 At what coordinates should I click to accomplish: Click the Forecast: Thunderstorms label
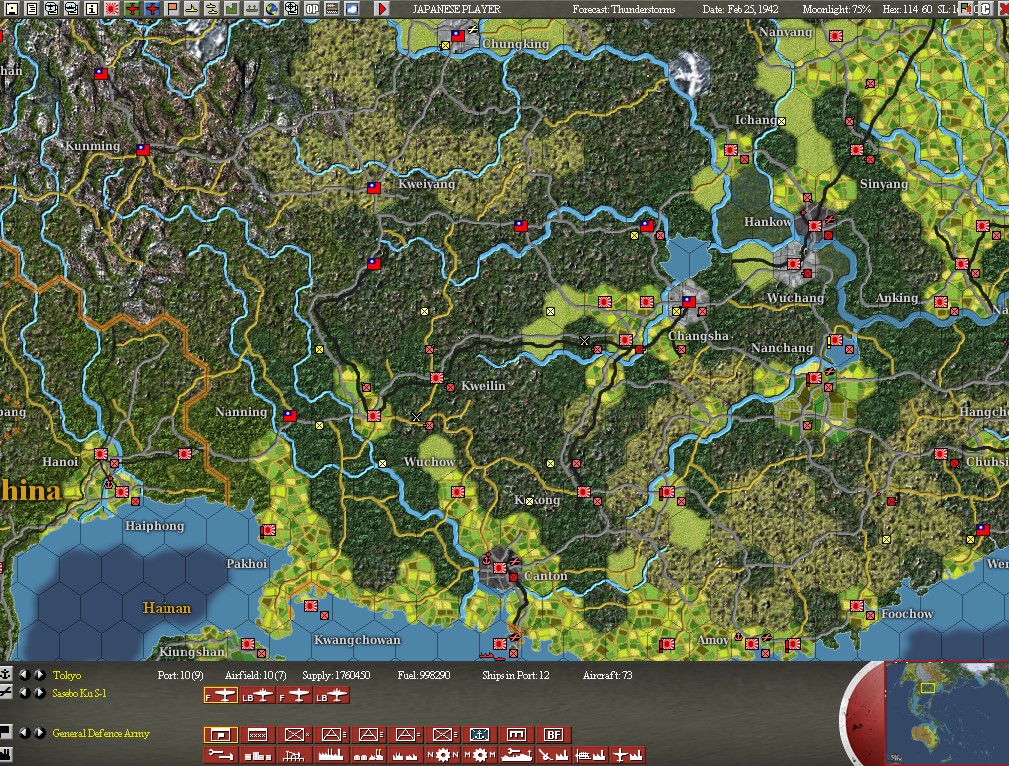[624, 9]
